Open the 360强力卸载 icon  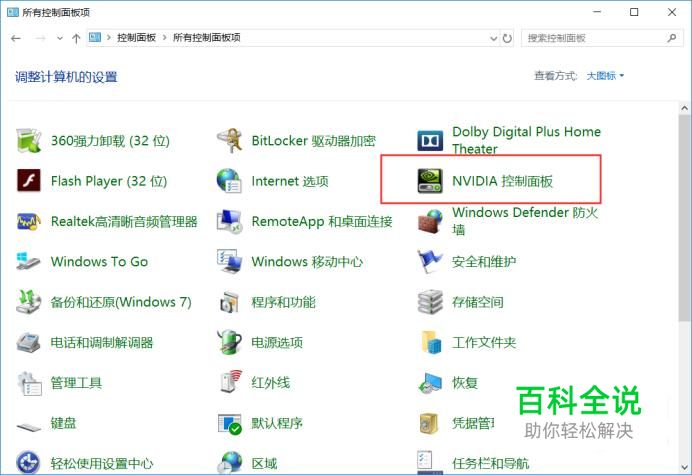pyautogui.click(x=29, y=140)
